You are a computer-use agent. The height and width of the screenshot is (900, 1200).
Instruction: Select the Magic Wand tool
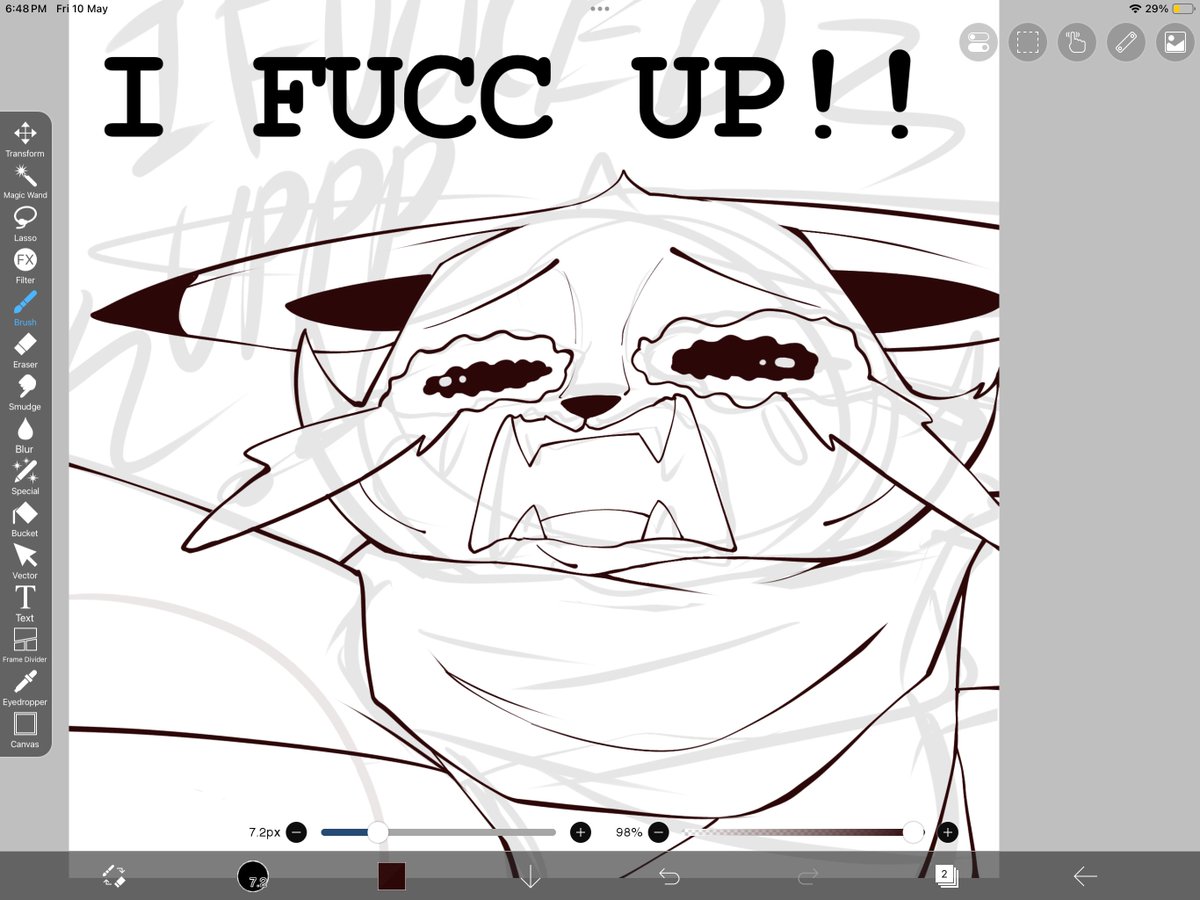click(25, 181)
